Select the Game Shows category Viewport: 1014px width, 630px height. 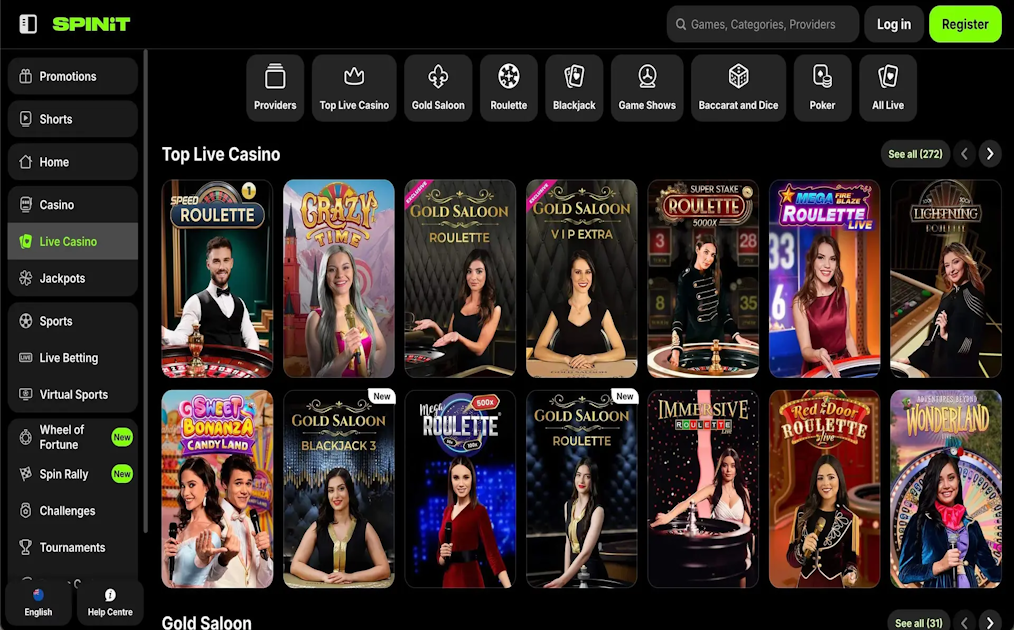647,88
